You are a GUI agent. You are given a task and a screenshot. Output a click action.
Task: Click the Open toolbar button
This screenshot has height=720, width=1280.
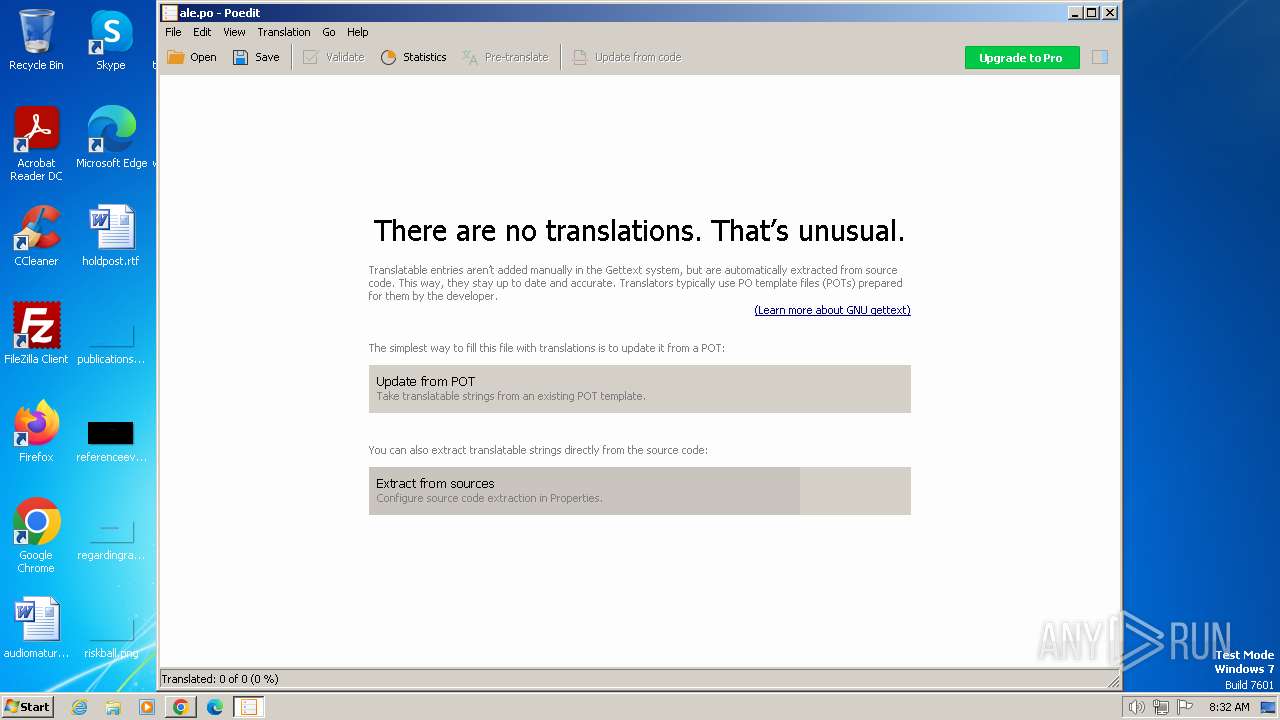pyautogui.click(x=192, y=57)
